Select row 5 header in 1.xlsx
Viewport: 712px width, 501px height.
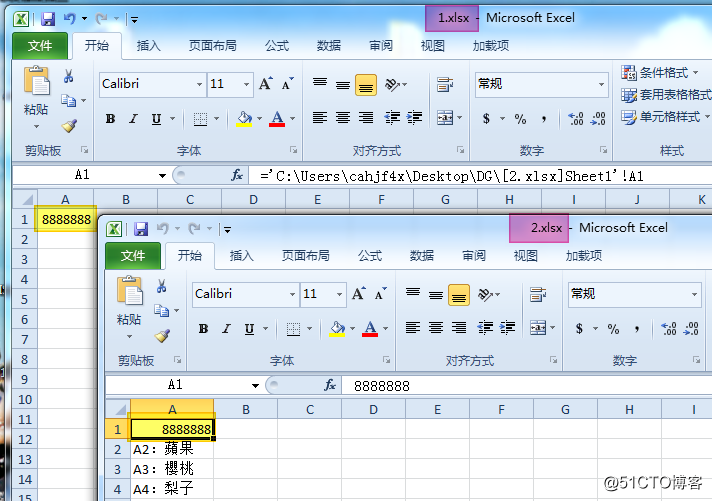25,299
